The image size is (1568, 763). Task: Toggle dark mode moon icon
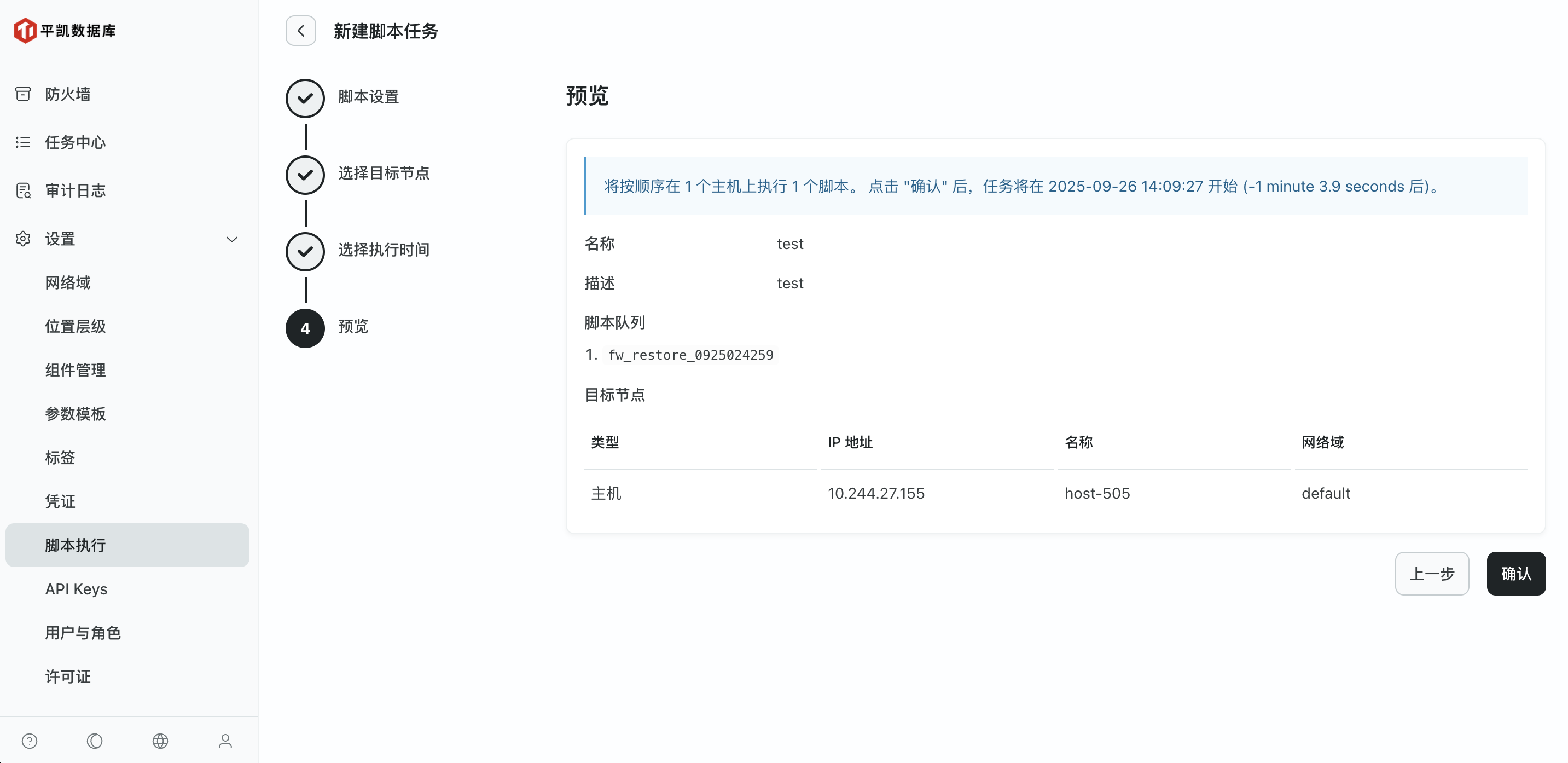click(95, 741)
